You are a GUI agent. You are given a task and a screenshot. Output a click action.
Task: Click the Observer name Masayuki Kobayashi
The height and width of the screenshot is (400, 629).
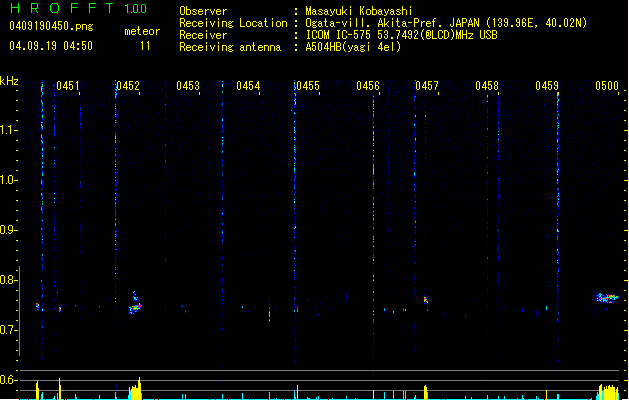tap(359, 11)
